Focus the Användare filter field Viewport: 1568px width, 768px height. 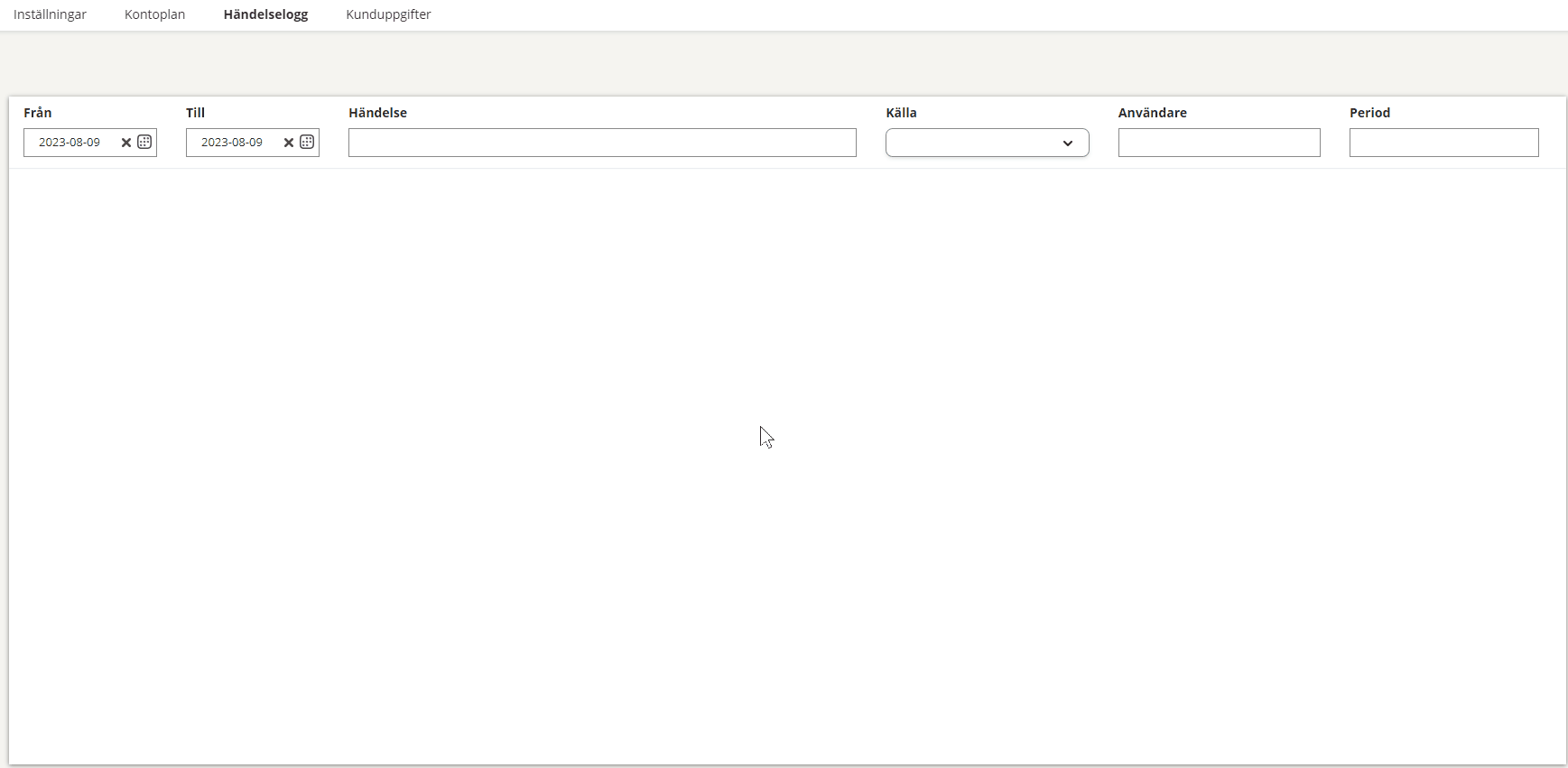1219,143
